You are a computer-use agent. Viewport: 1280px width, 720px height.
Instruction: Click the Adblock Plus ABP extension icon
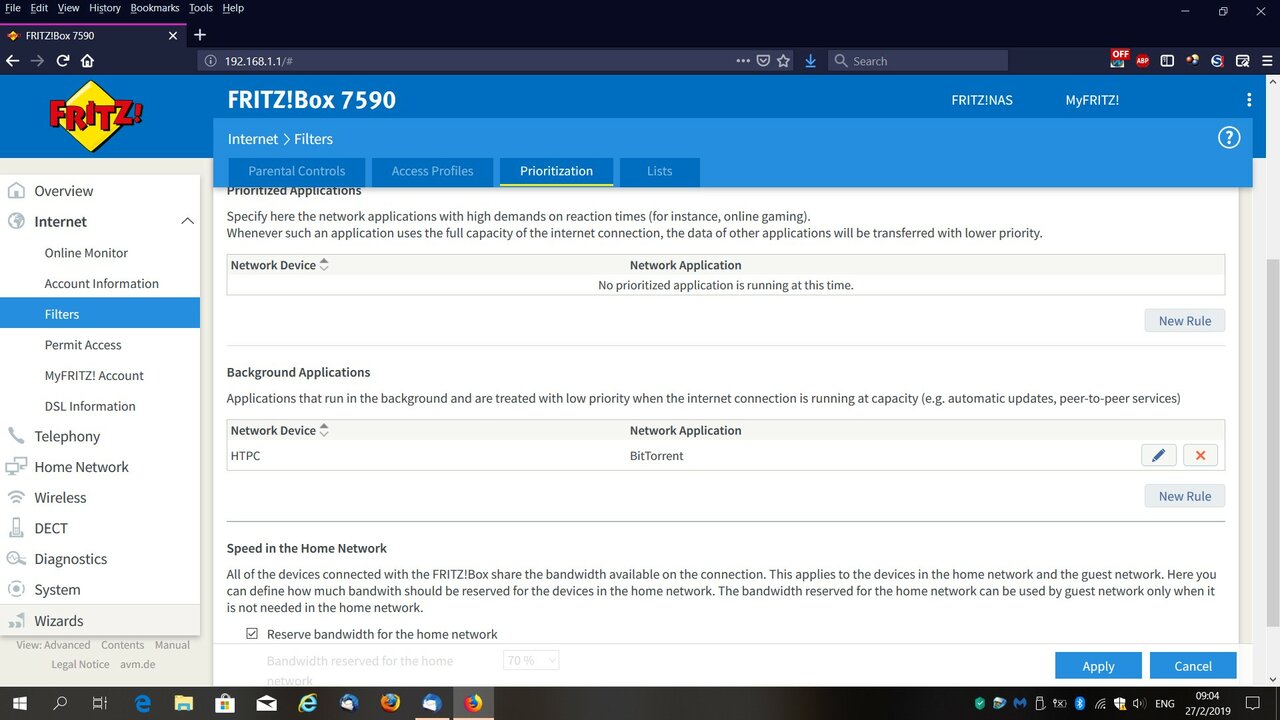click(1142, 61)
